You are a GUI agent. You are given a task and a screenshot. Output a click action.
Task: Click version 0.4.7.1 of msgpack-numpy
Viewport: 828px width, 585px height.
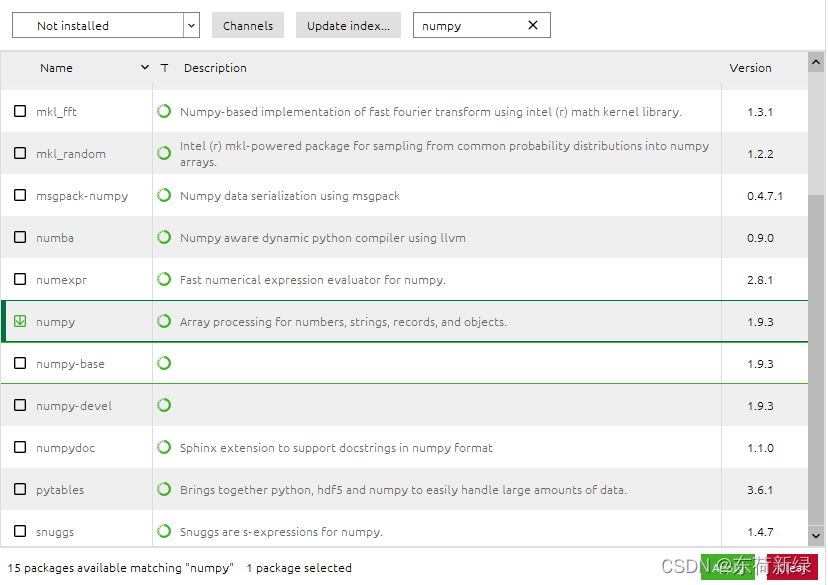click(765, 196)
